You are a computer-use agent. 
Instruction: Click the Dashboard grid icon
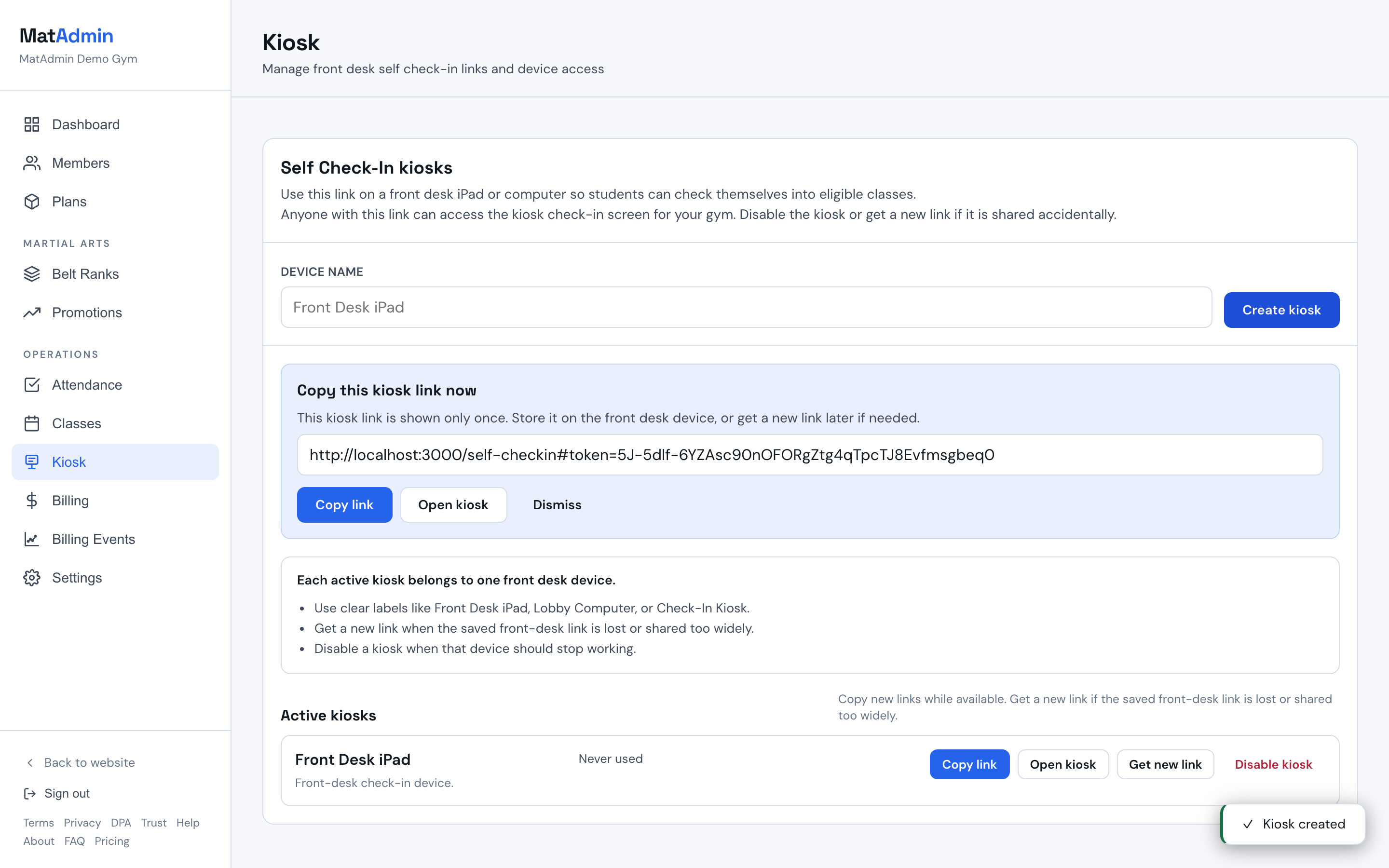(x=31, y=124)
